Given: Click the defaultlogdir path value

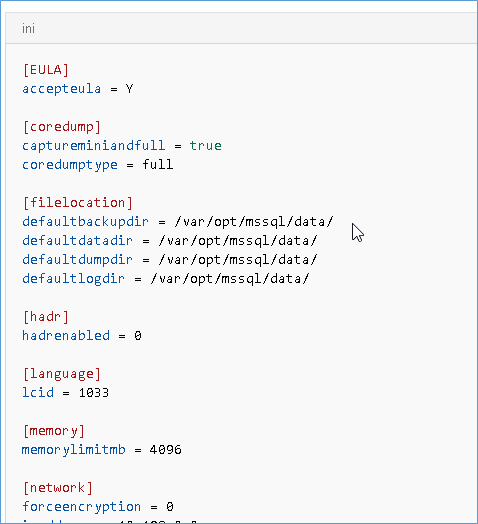Looking at the screenshot, I should tap(230, 279).
